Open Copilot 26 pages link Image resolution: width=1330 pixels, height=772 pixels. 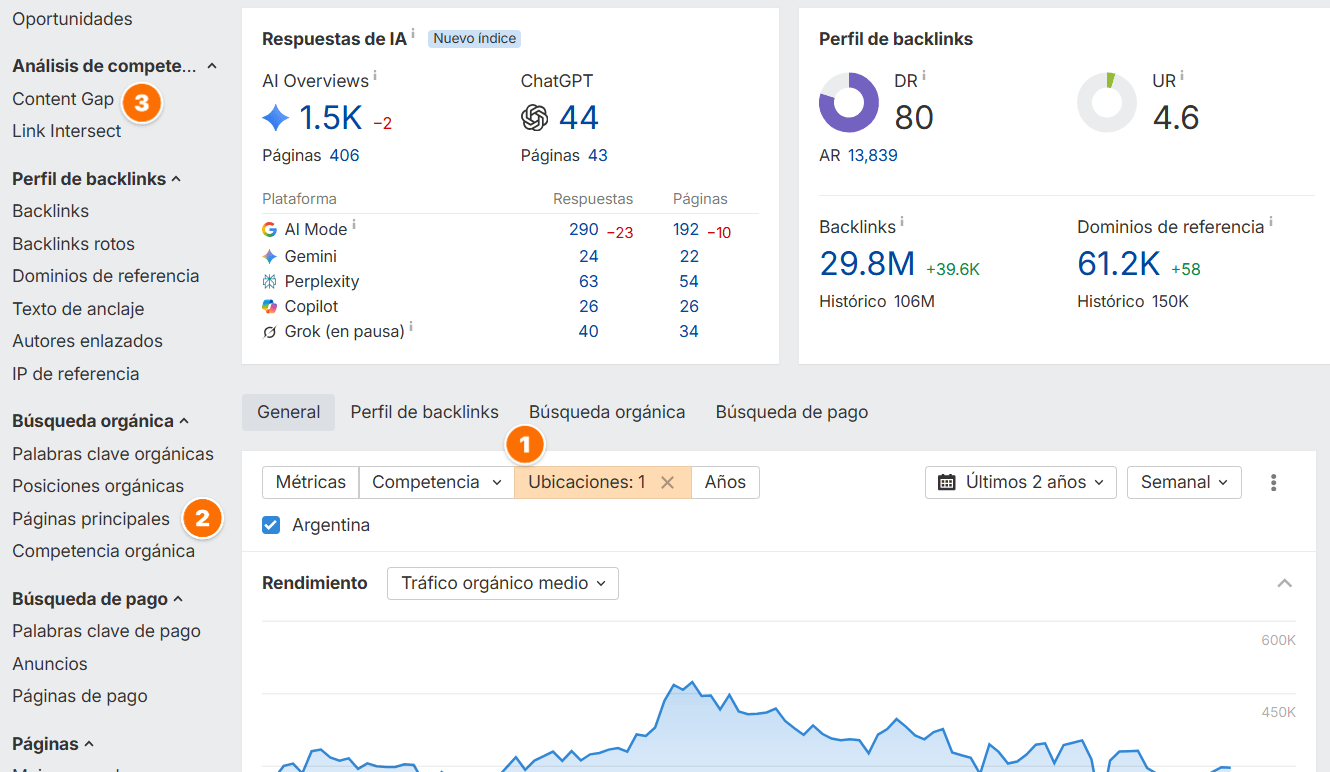689,307
